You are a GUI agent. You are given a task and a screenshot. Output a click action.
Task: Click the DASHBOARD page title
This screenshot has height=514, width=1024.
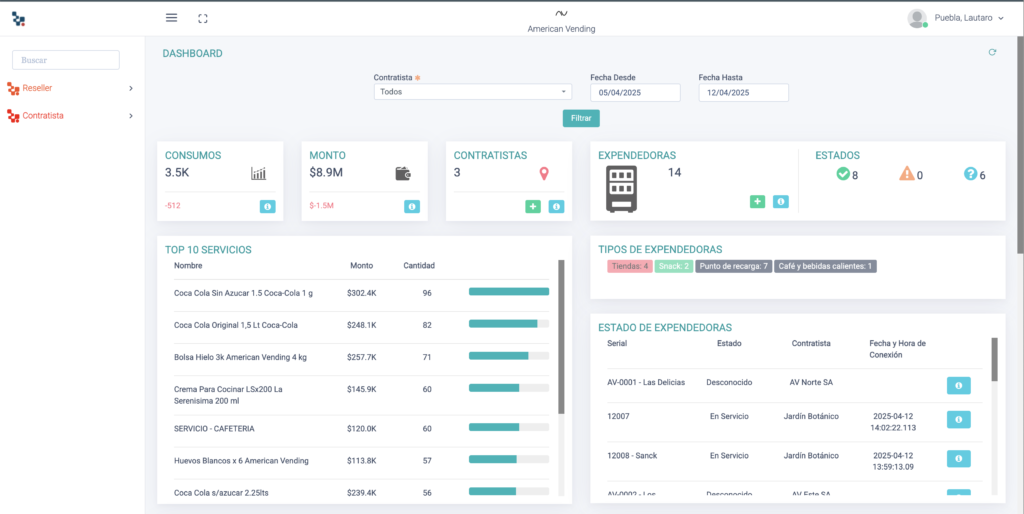tap(193, 54)
